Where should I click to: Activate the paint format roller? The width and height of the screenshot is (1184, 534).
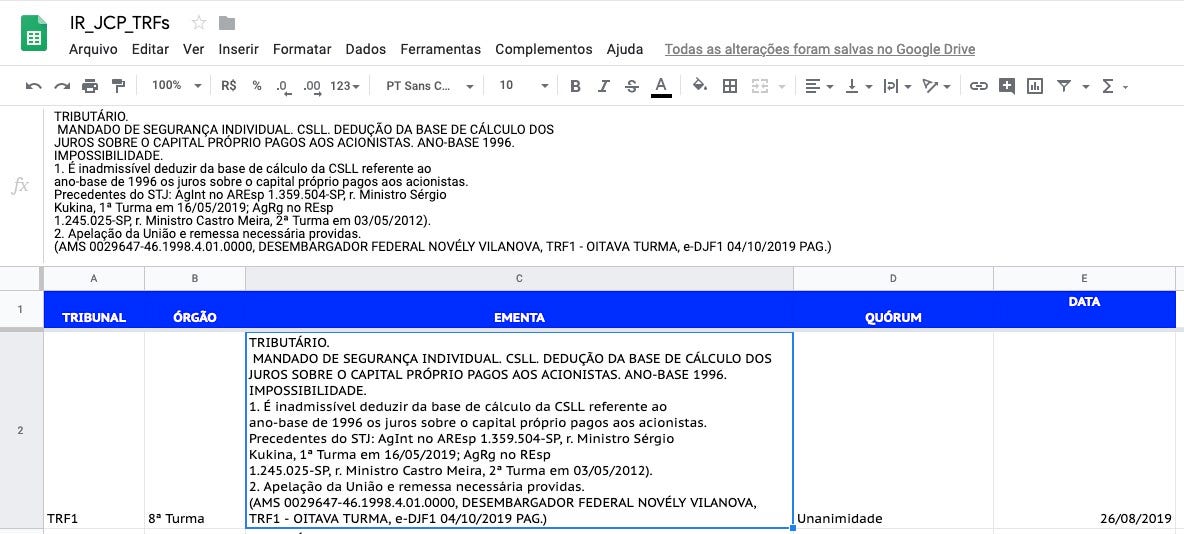pos(118,85)
